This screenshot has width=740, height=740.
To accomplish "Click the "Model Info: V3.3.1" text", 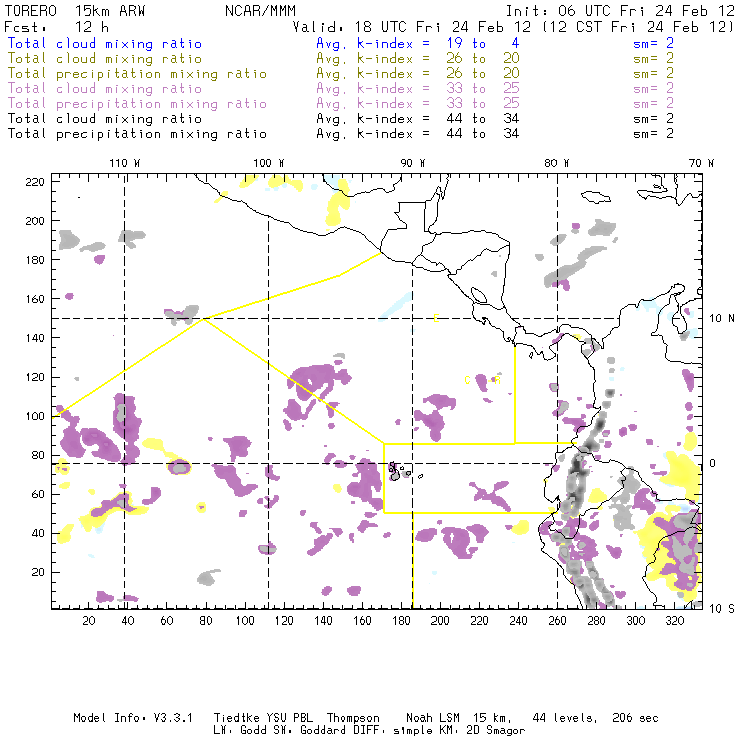I will point(133,718).
